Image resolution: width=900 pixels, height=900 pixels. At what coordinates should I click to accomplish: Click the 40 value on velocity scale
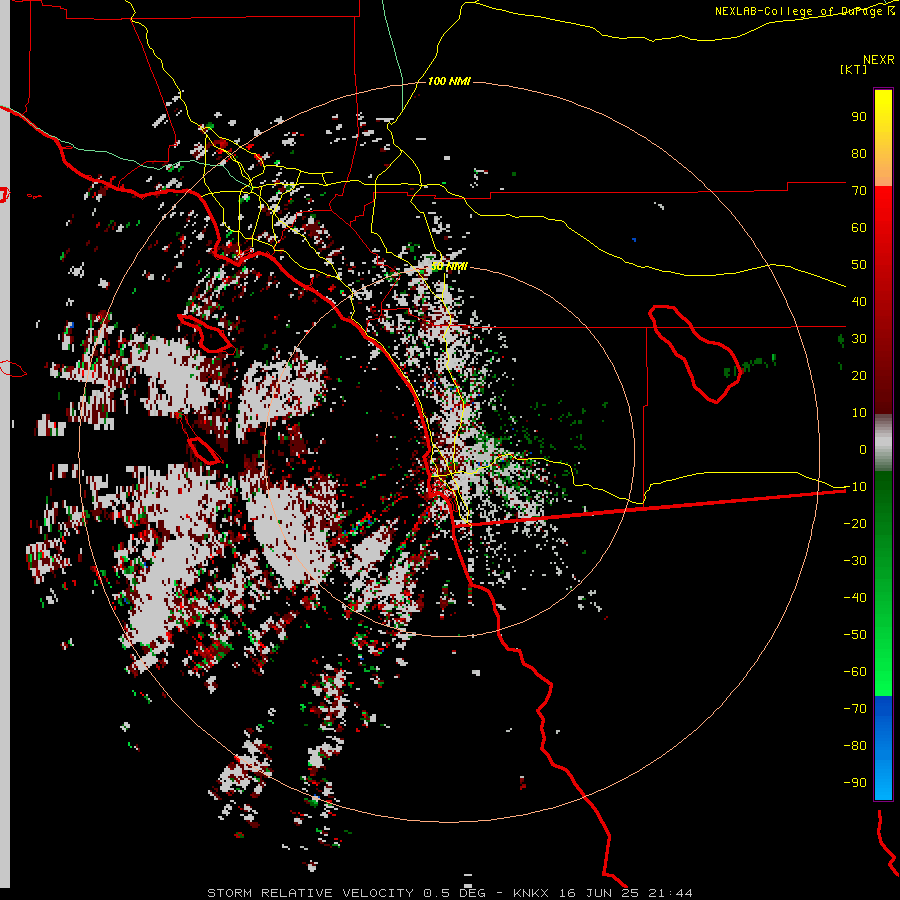point(859,301)
